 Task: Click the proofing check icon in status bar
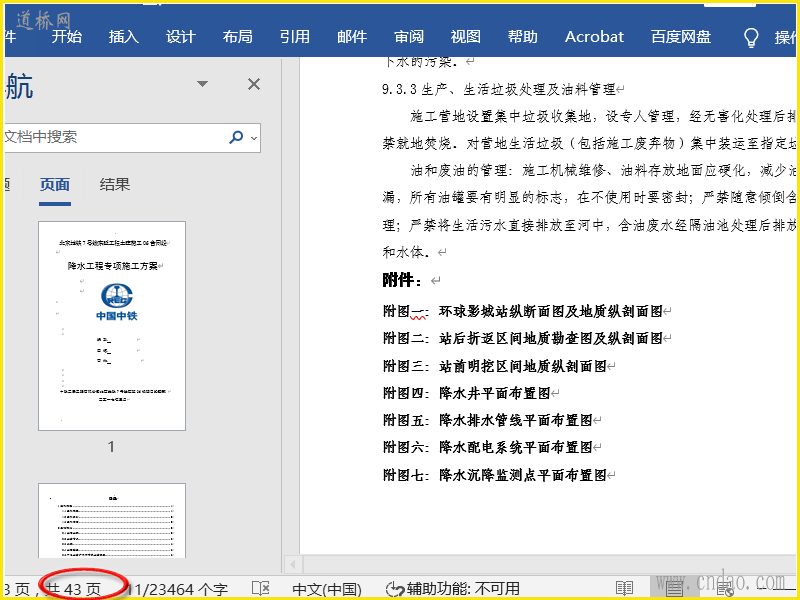pos(261,589)
